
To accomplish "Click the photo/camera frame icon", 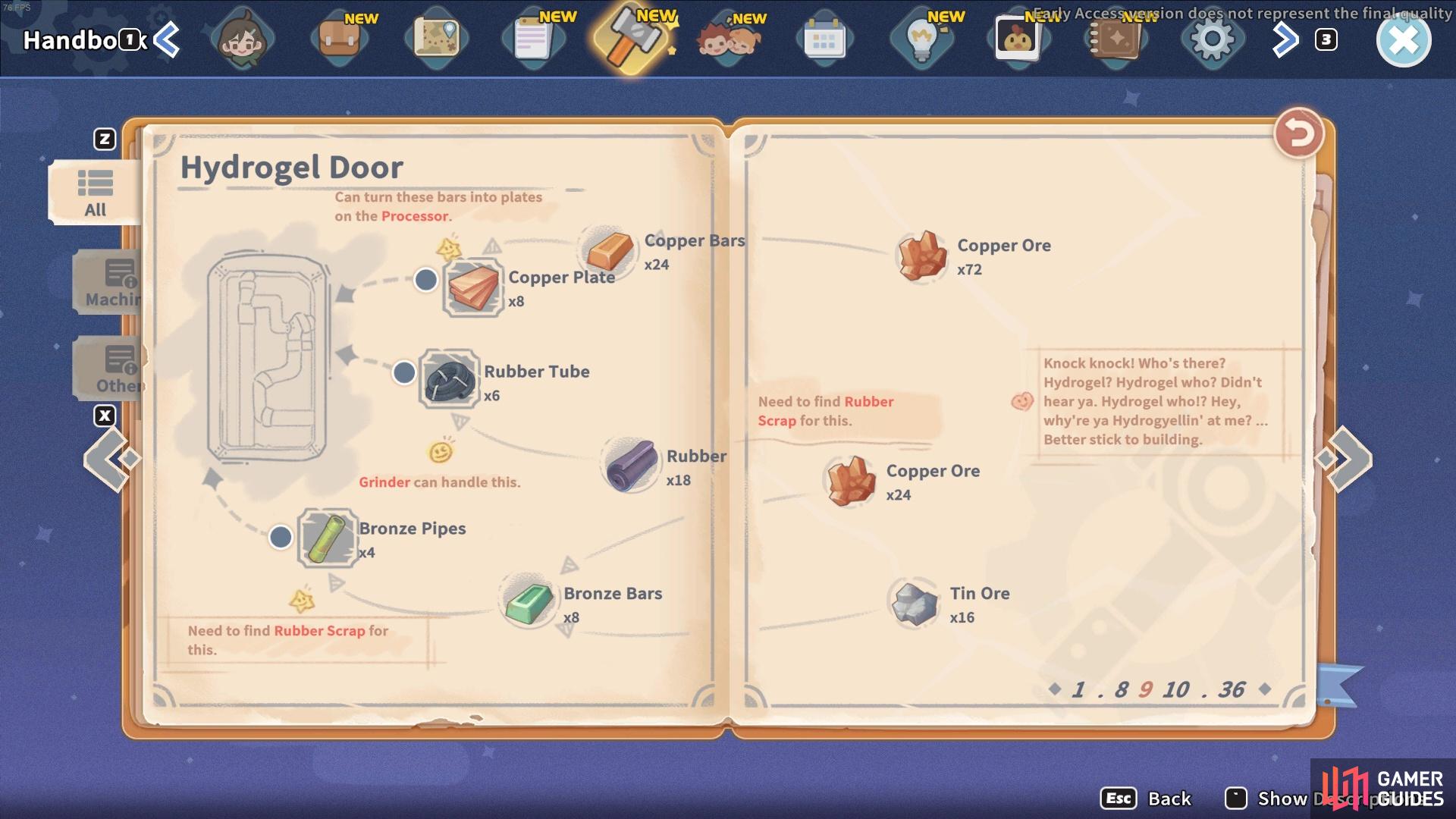I will click(1018, 40).
